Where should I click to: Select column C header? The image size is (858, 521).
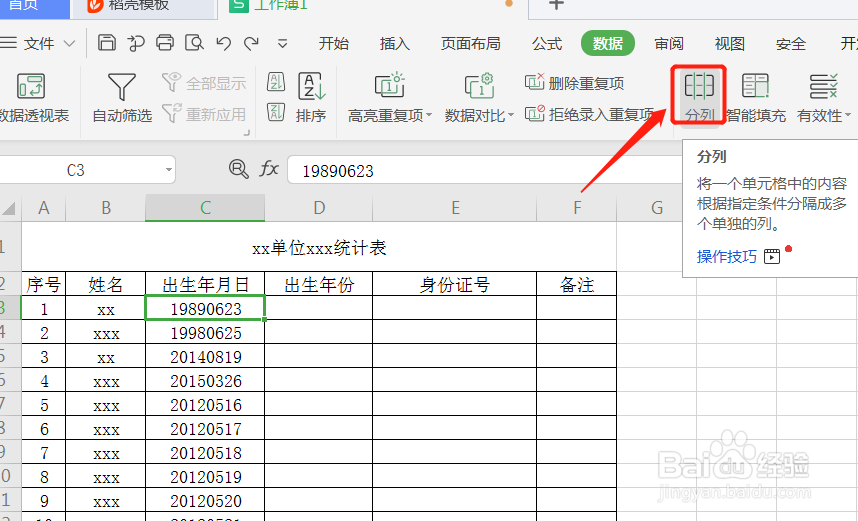coord(205,208)
